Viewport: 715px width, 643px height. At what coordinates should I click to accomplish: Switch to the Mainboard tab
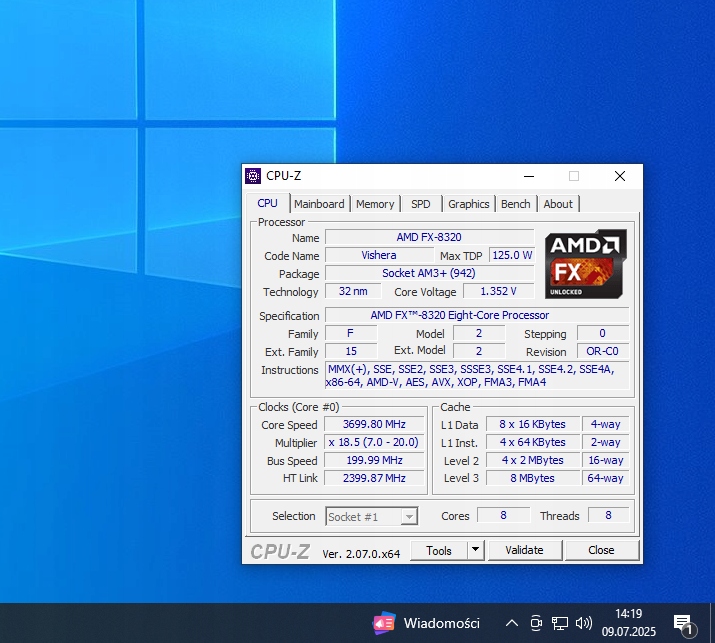click(319, 204)
